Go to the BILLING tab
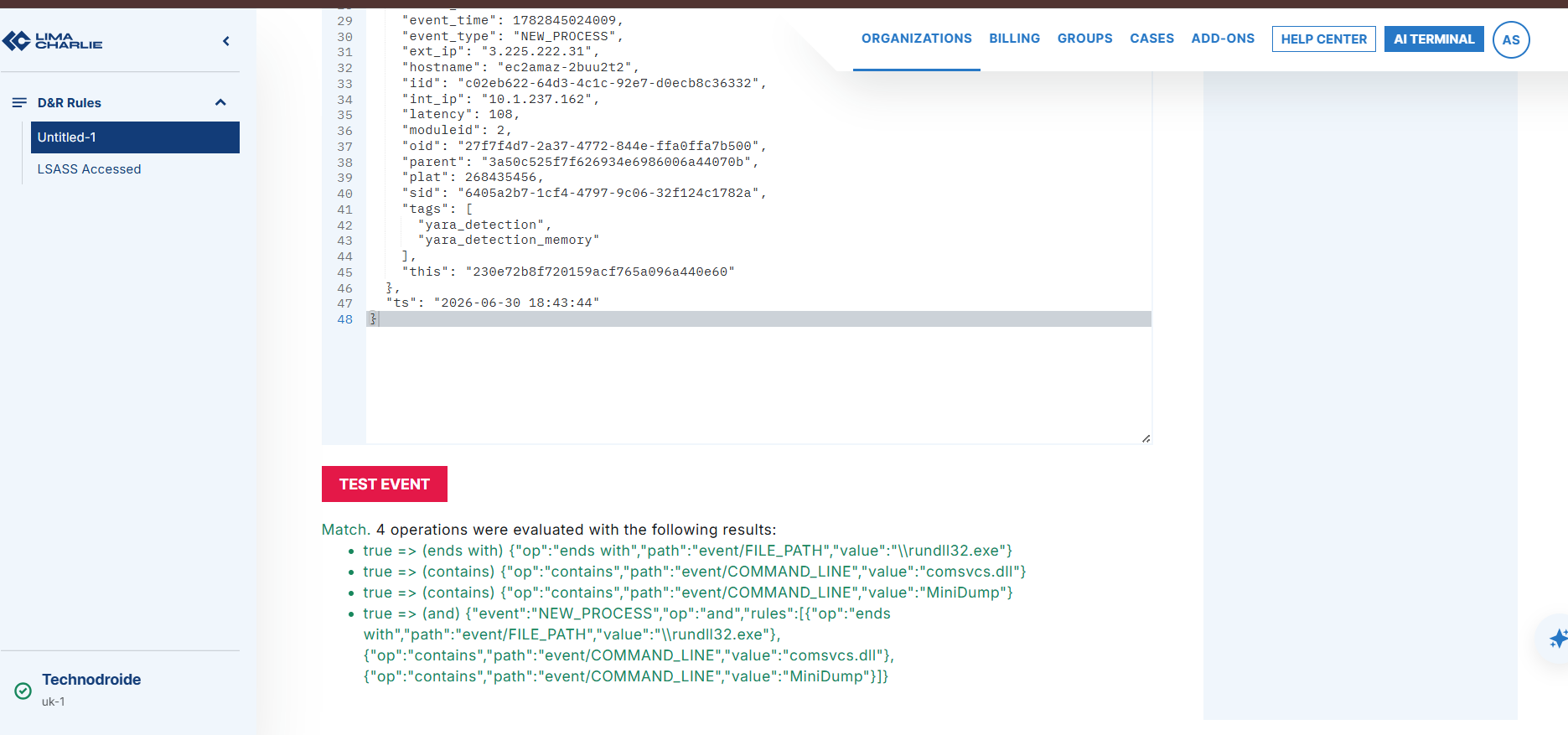Viewport: 1568px width, 735px height. [1014, 39]
